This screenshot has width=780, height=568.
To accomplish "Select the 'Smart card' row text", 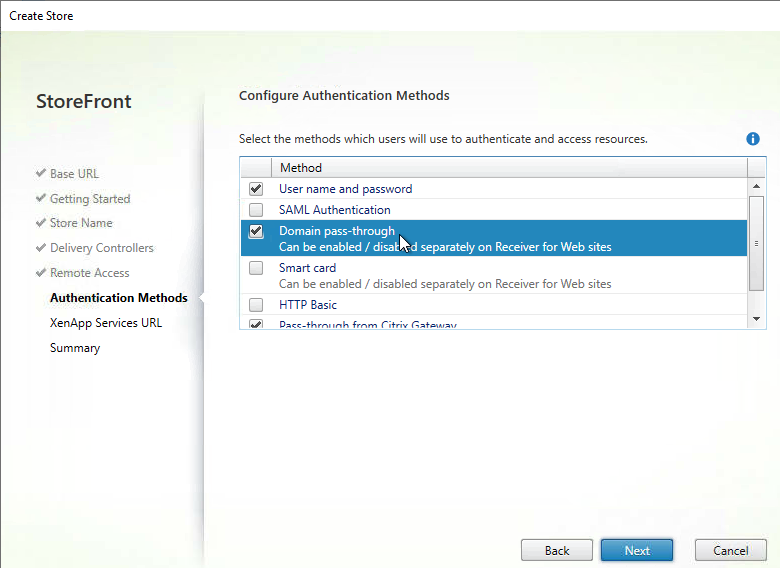I will tap(307, 268).
